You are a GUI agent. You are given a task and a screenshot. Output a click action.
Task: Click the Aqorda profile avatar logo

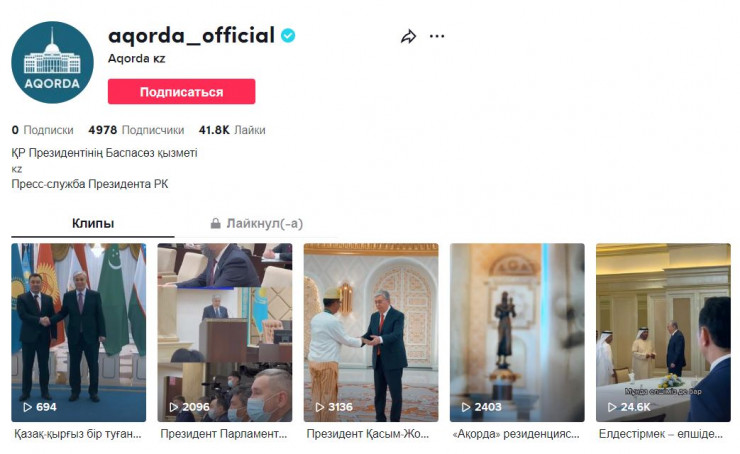tap(52, 62)
